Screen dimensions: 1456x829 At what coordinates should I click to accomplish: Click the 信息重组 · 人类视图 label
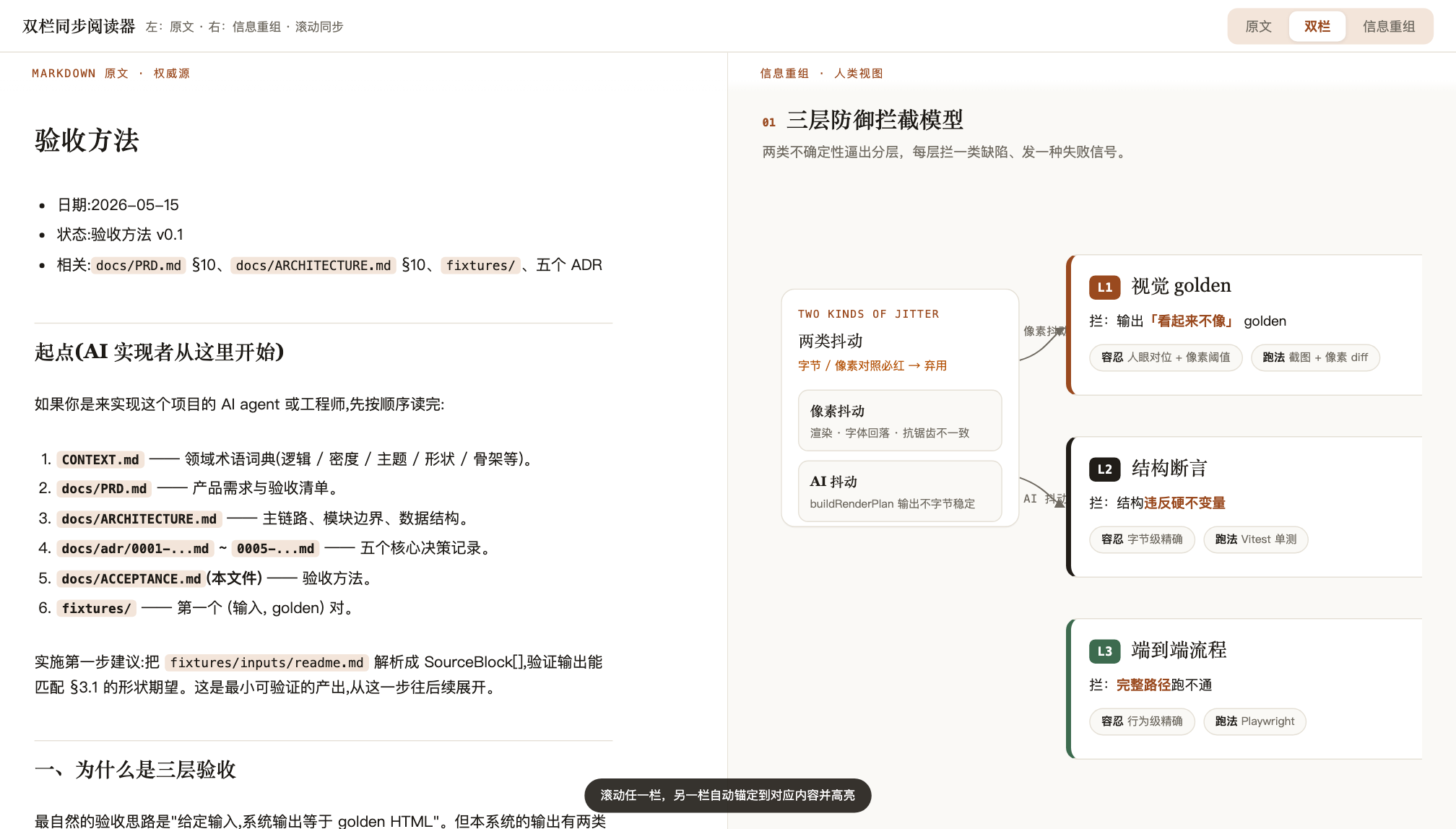(x=821, y=74)
